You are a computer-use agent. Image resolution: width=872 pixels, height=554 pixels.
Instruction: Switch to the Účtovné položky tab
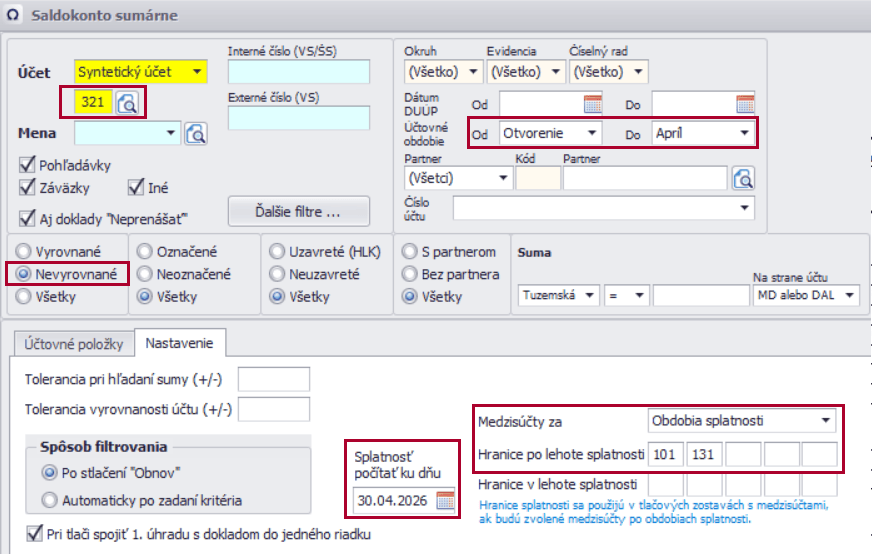point(67,344)
